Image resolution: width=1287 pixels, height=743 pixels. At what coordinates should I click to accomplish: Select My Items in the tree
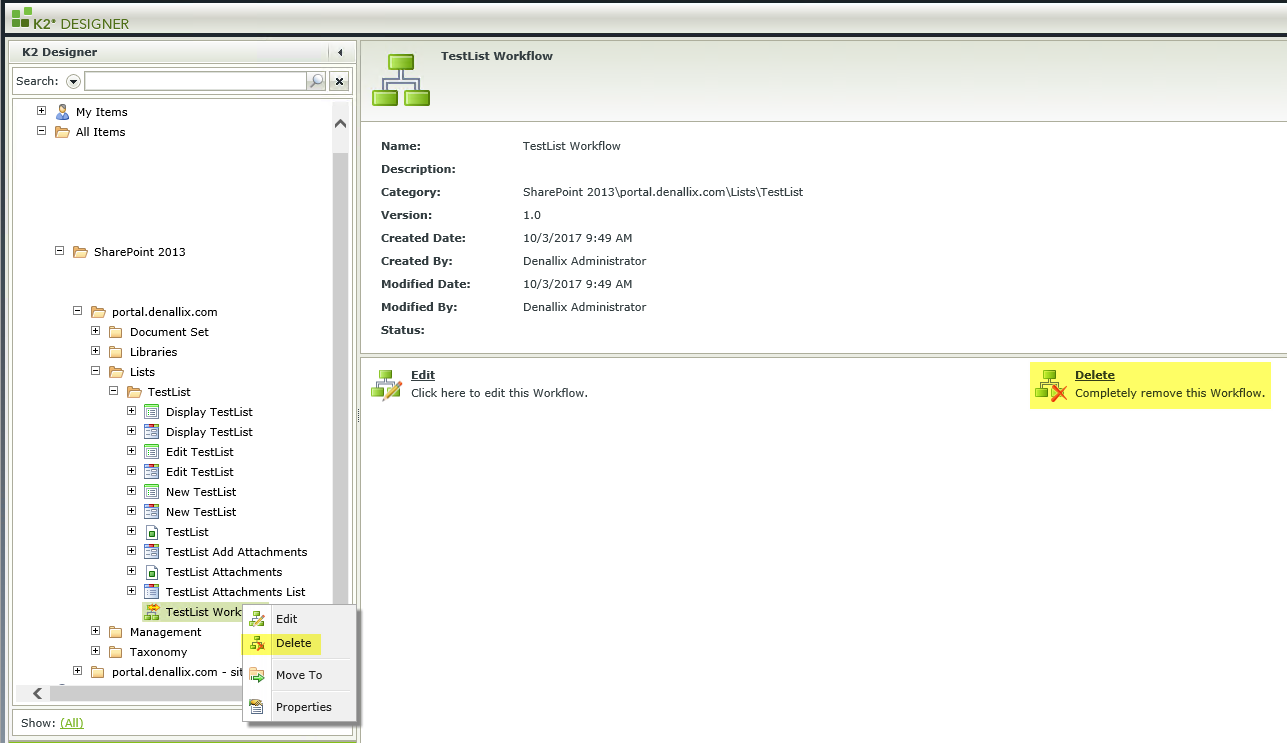[102, 112]
